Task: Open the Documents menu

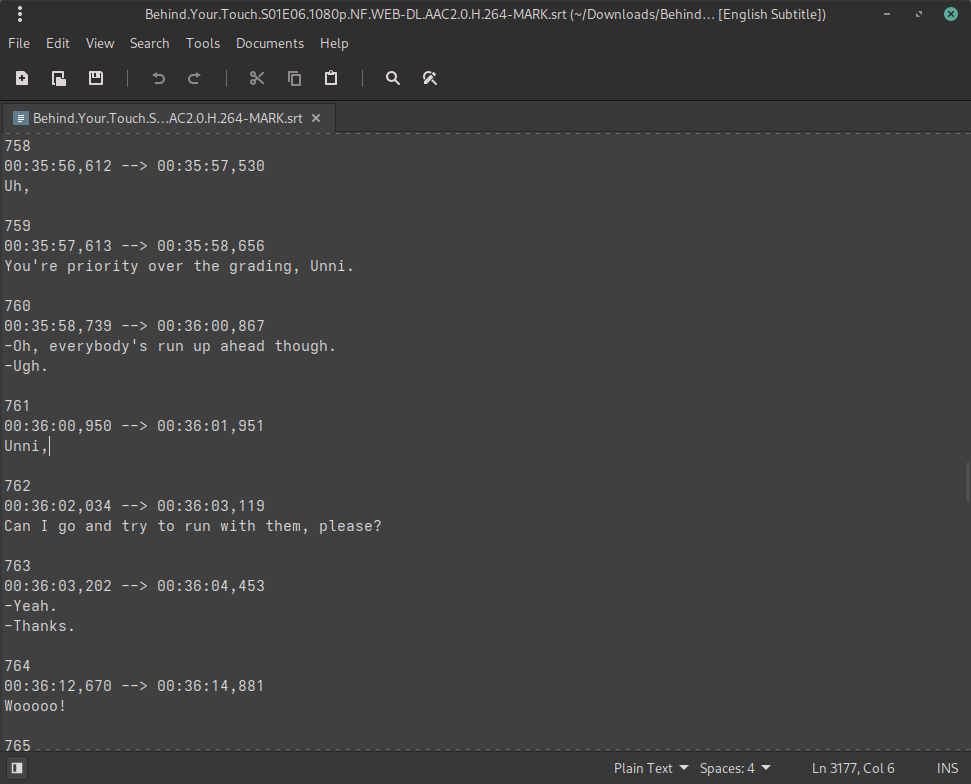Action: click(x=269, y=43)
